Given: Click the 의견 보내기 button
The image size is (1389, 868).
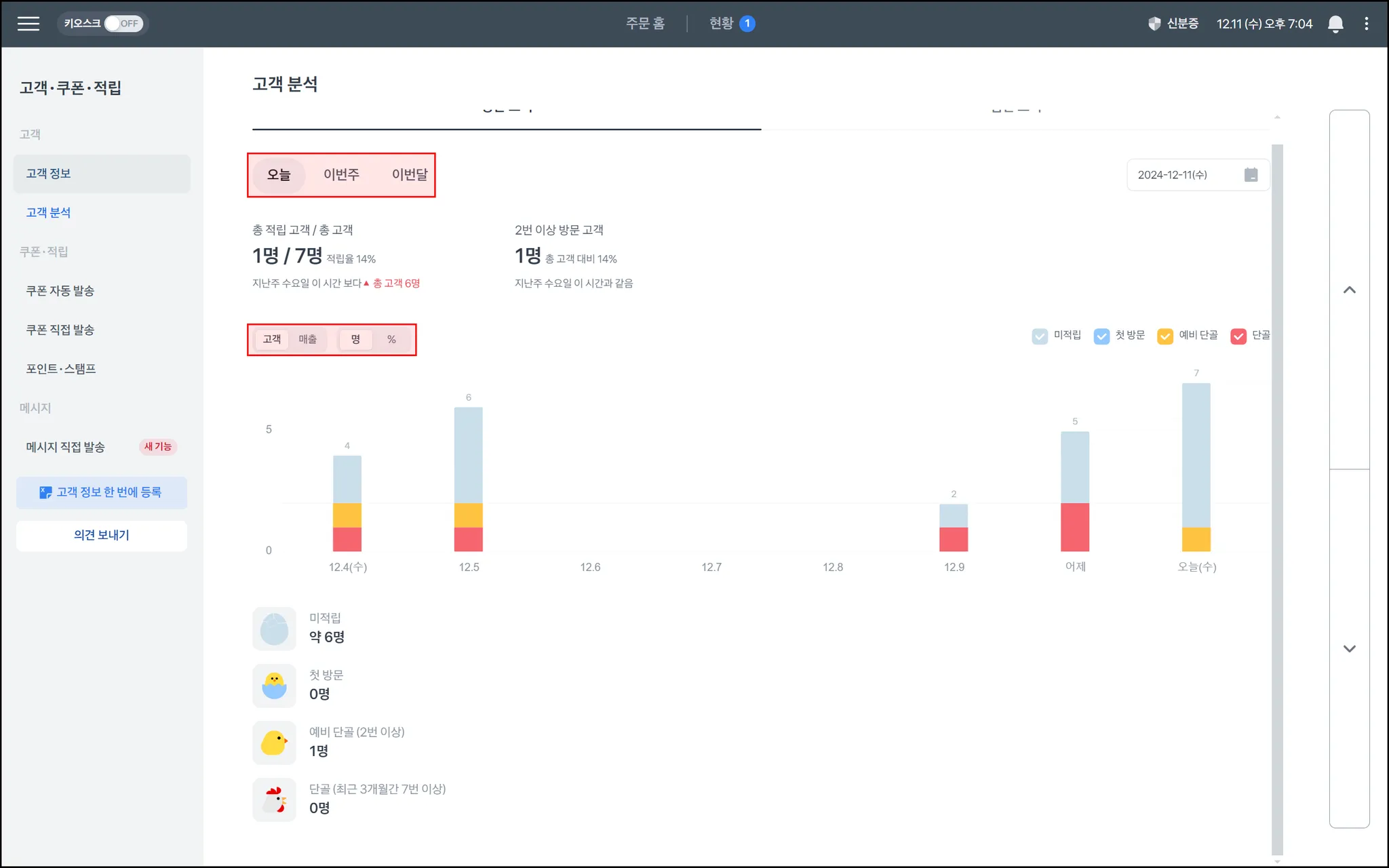Looking at the screenshot, I should click(x=102, y=535).
